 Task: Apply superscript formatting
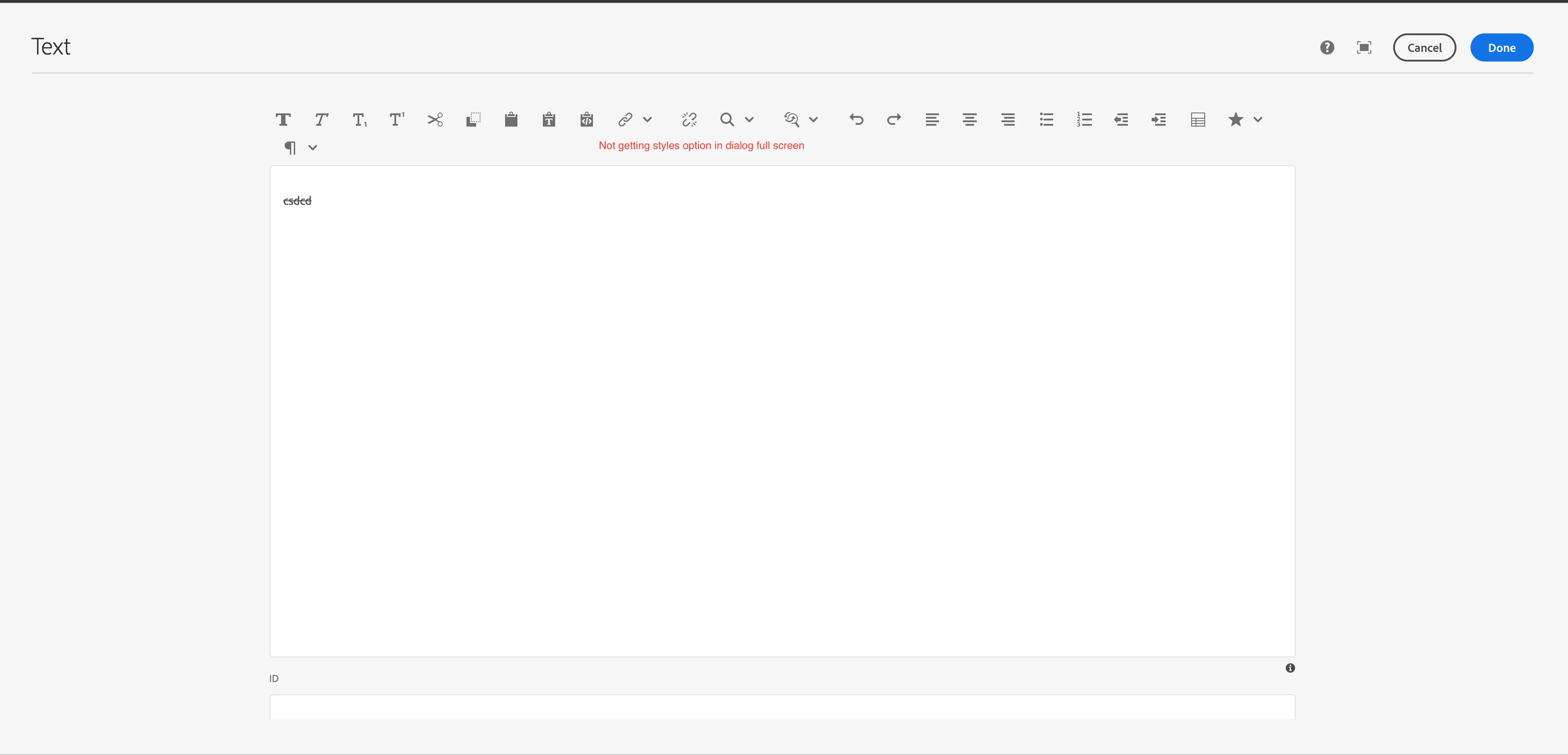(x=397, y=120)
